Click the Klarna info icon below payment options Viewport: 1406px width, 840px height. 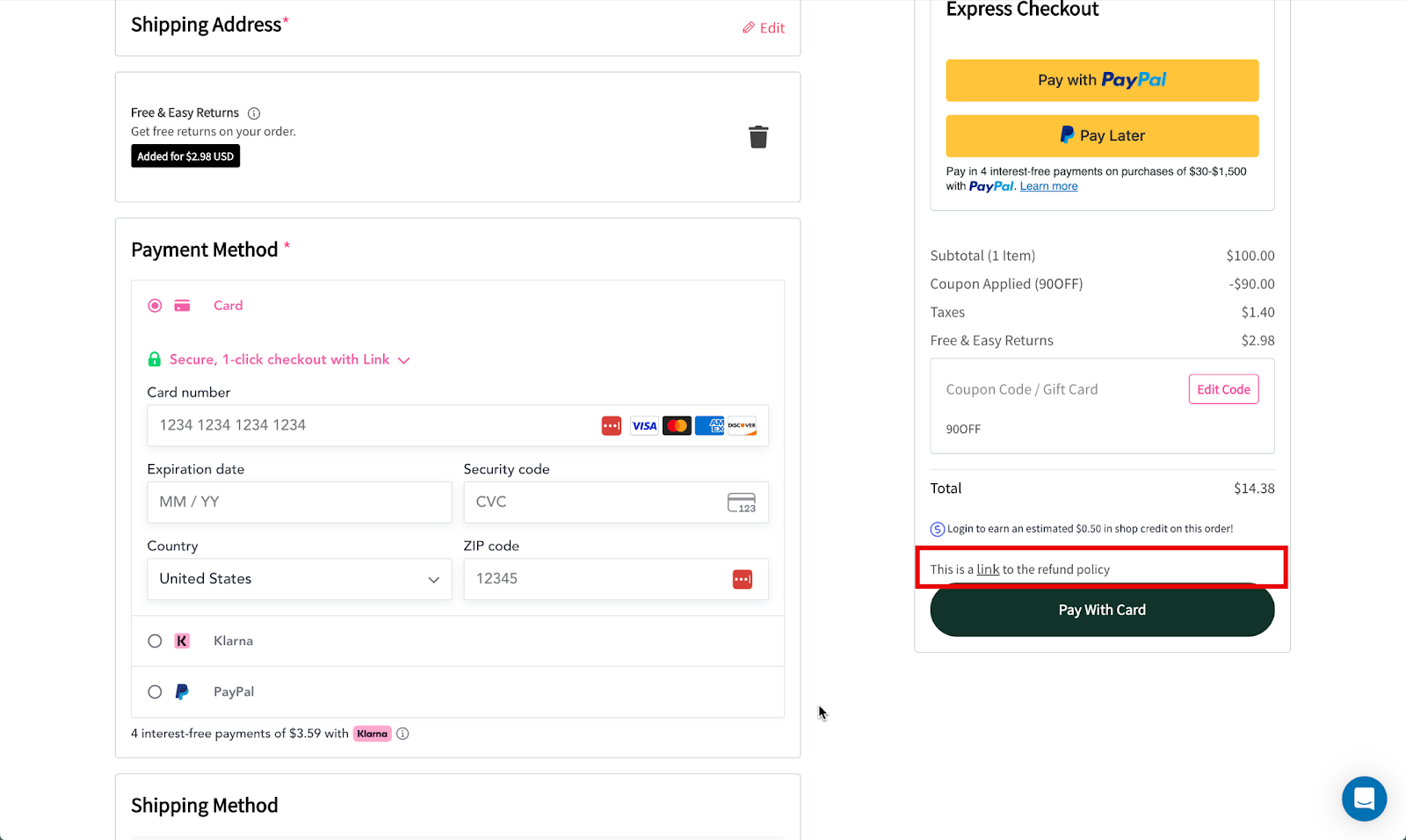pyautogui.click(x=402, y=734)
